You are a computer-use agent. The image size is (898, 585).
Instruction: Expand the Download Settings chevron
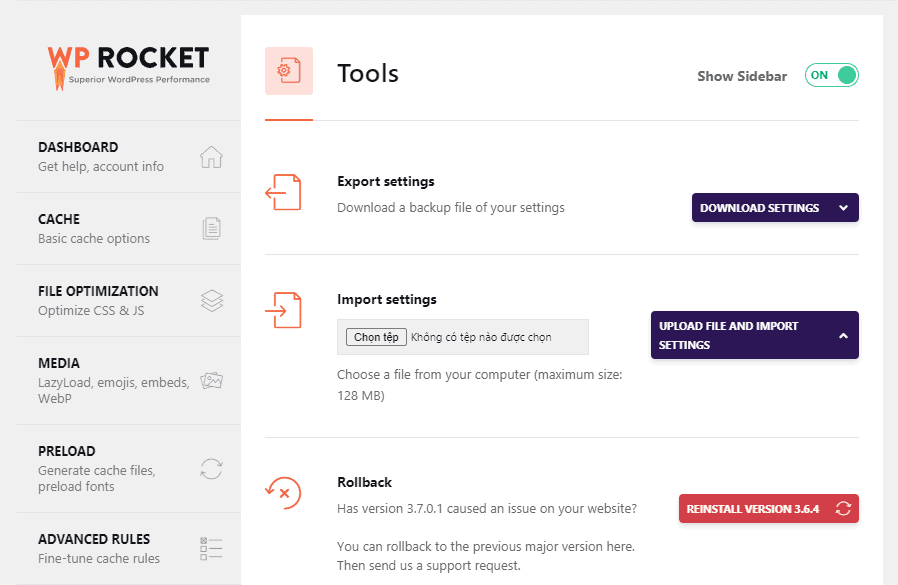click(843, 208)
